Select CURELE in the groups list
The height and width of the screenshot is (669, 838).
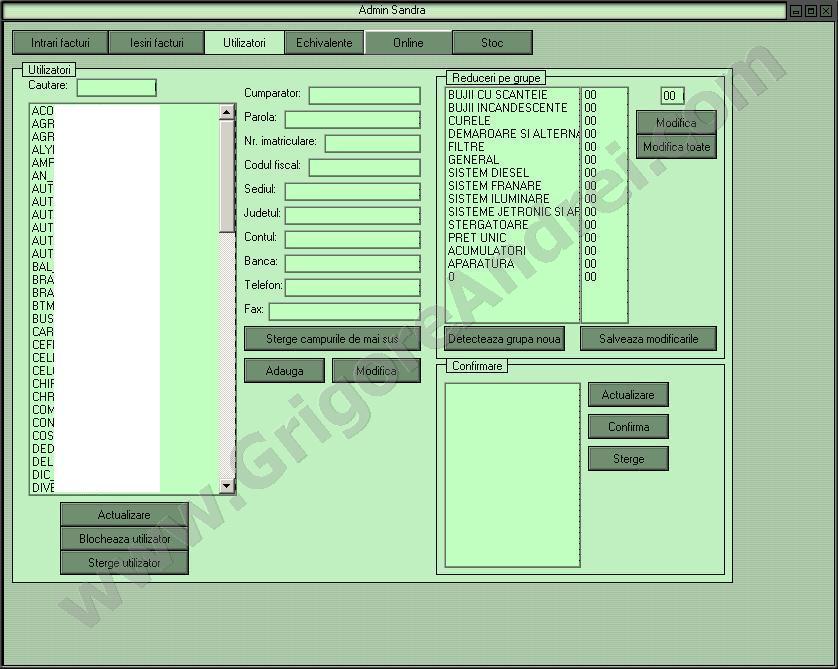512,121
